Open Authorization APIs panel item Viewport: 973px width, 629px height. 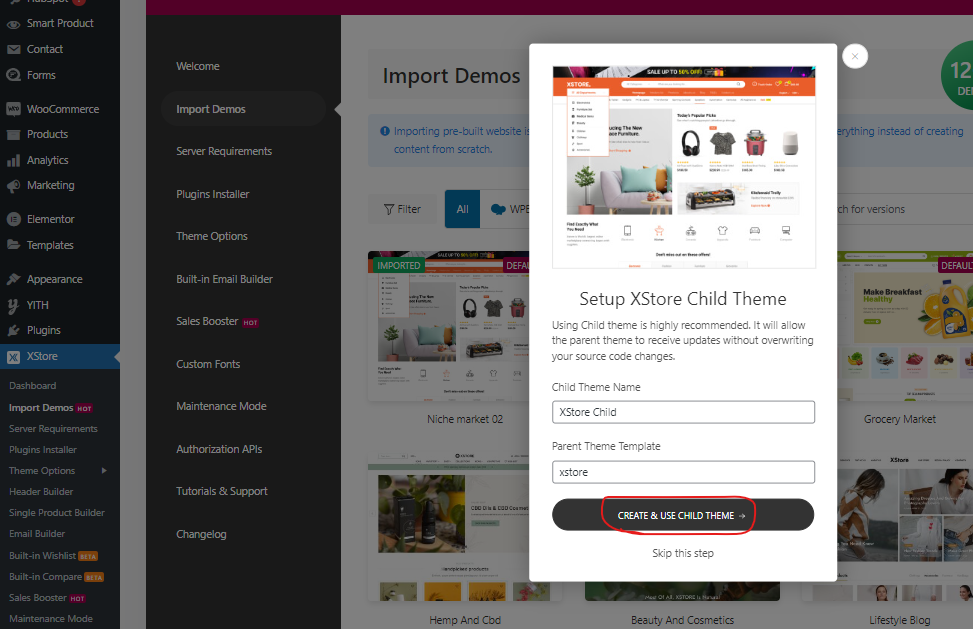tap(219, 449)
